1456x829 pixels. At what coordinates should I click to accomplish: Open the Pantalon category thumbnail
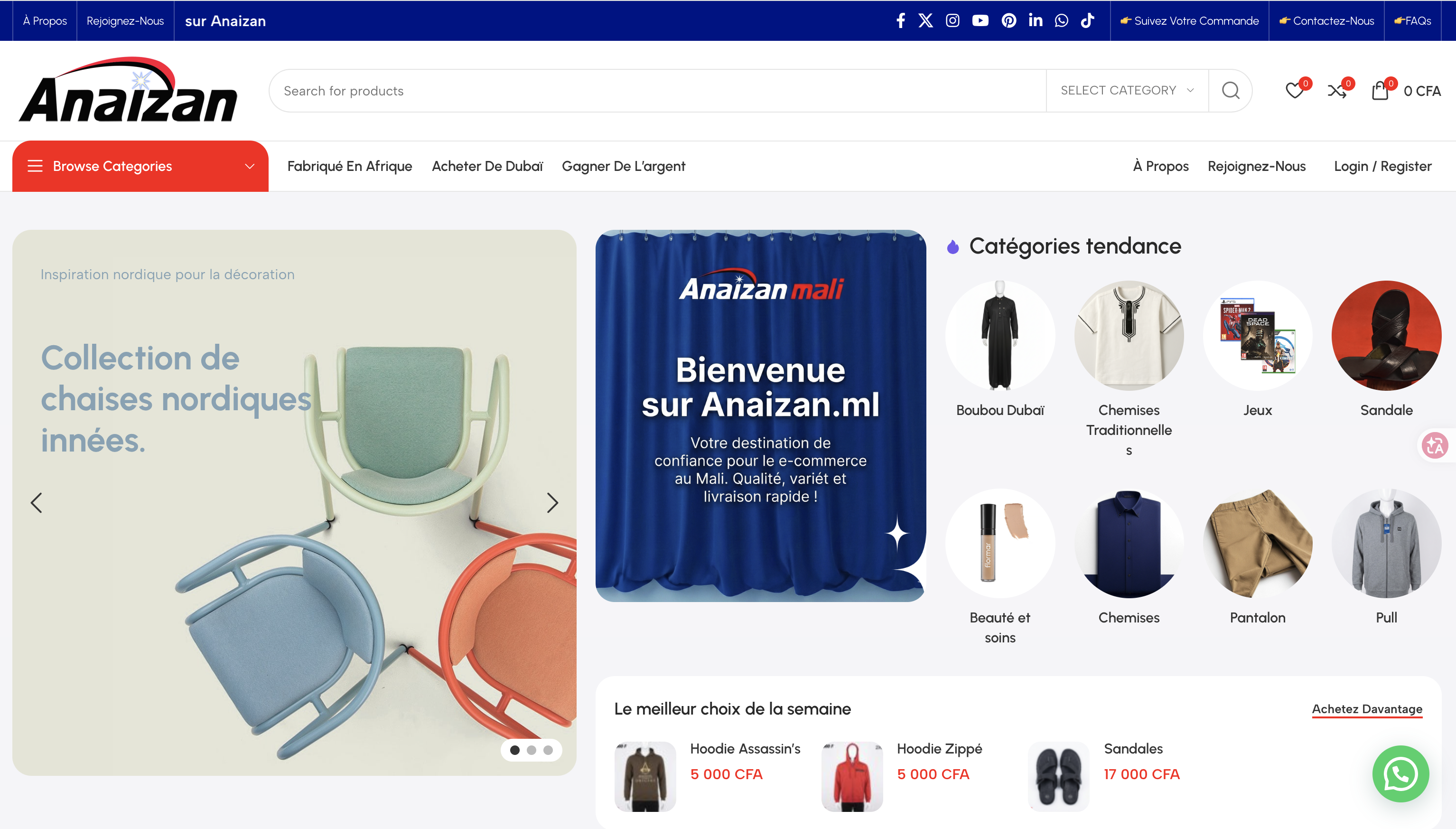click(1258, 543)
